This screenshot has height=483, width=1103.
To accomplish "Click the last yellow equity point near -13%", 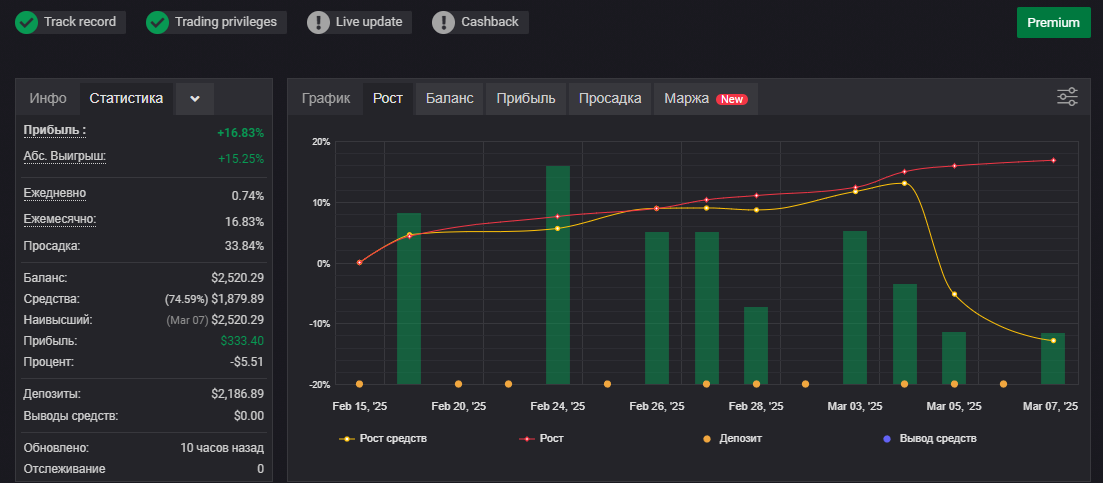I will click(1053, 340).
